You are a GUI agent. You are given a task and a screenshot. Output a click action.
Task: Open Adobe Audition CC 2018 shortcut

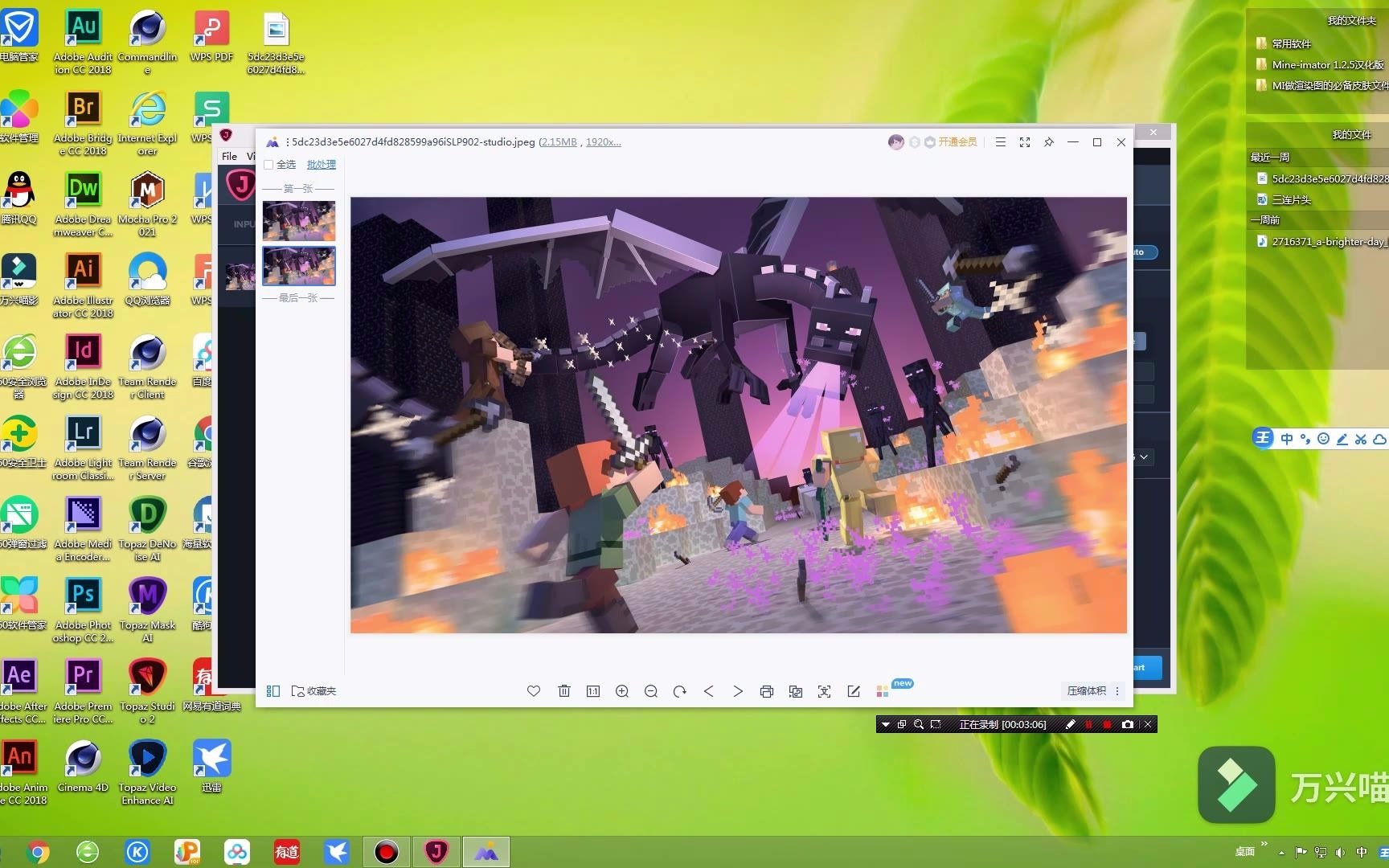[x=84, y=41]
